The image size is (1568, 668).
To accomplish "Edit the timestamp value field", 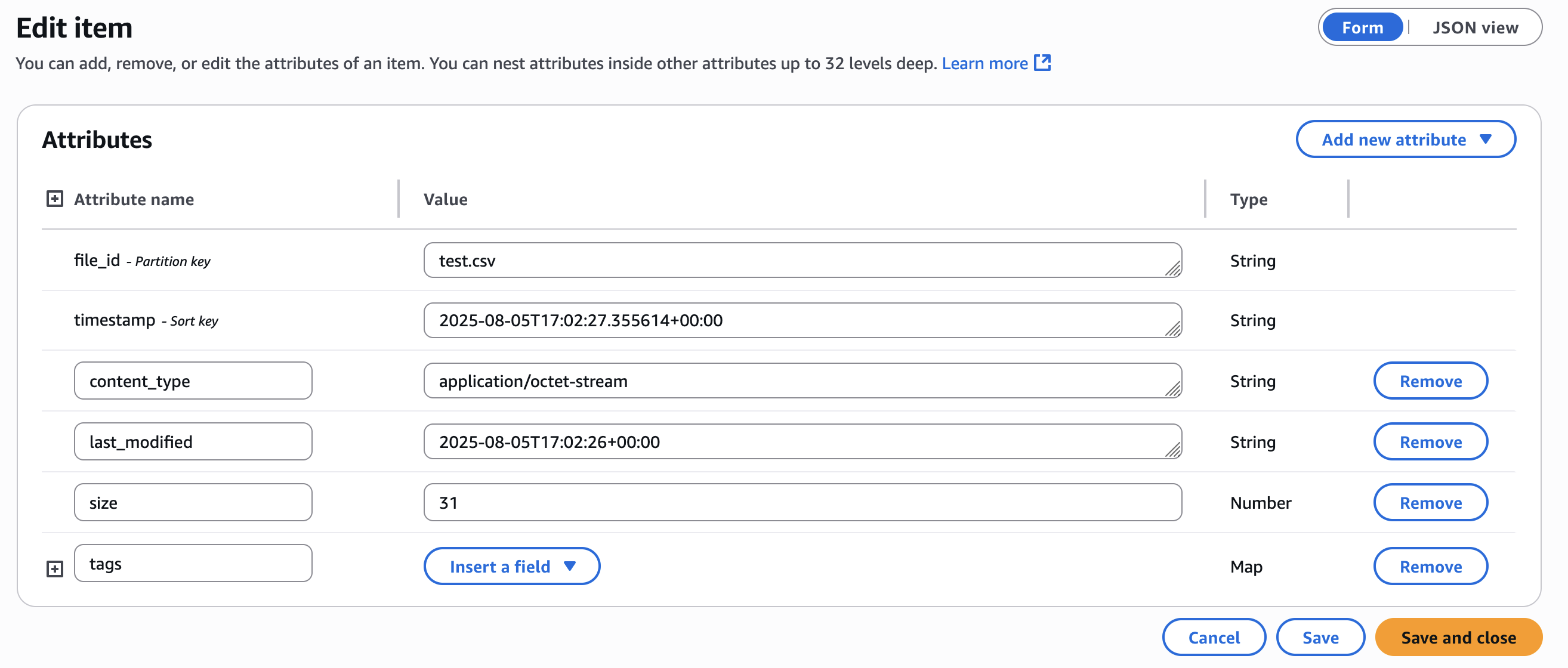I will pyautogui.click(x=802, y=320).
